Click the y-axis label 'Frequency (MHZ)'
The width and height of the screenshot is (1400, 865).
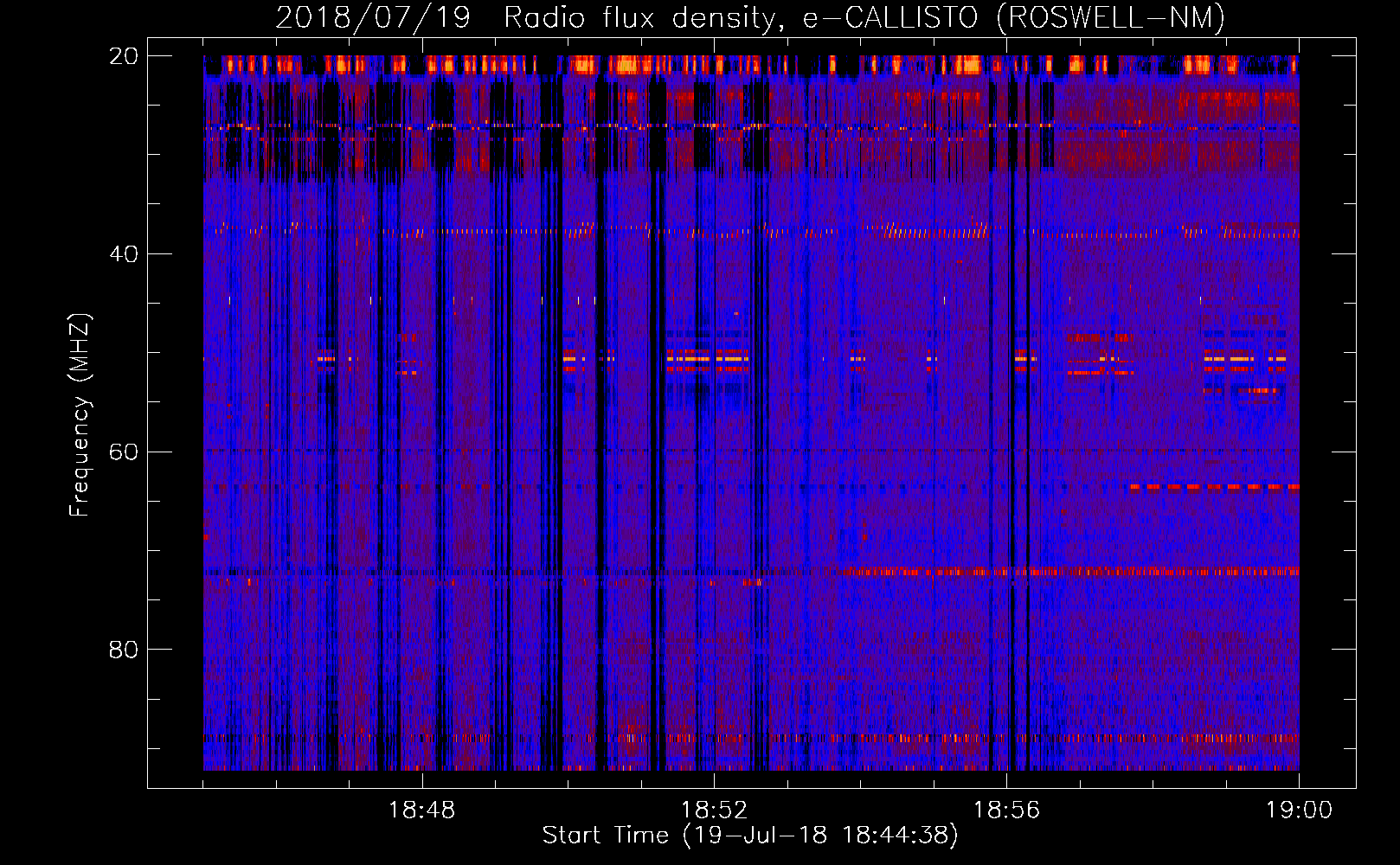(x=80, y=415)
